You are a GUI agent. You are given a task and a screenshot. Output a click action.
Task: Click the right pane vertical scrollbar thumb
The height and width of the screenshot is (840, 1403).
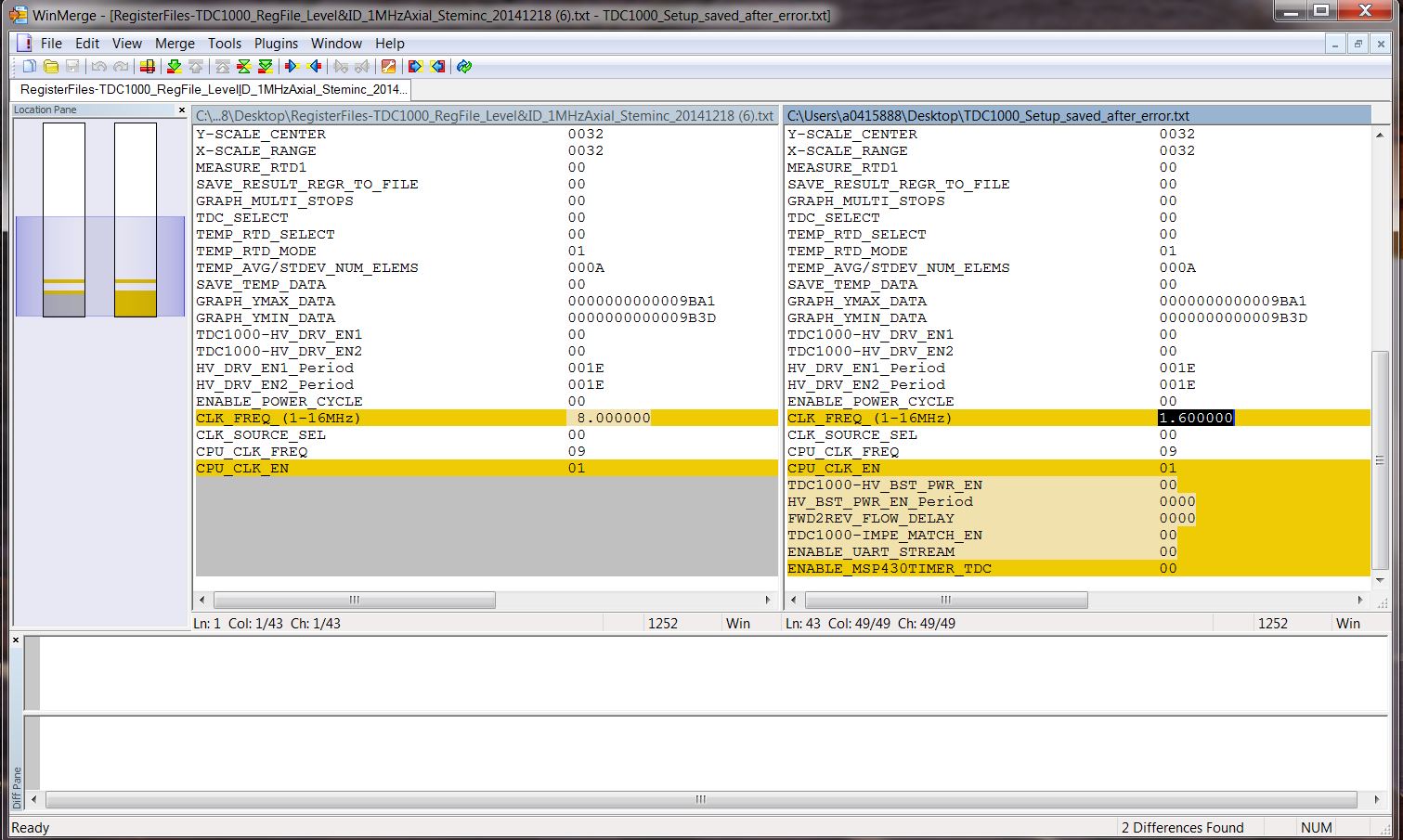[1380, 460]
